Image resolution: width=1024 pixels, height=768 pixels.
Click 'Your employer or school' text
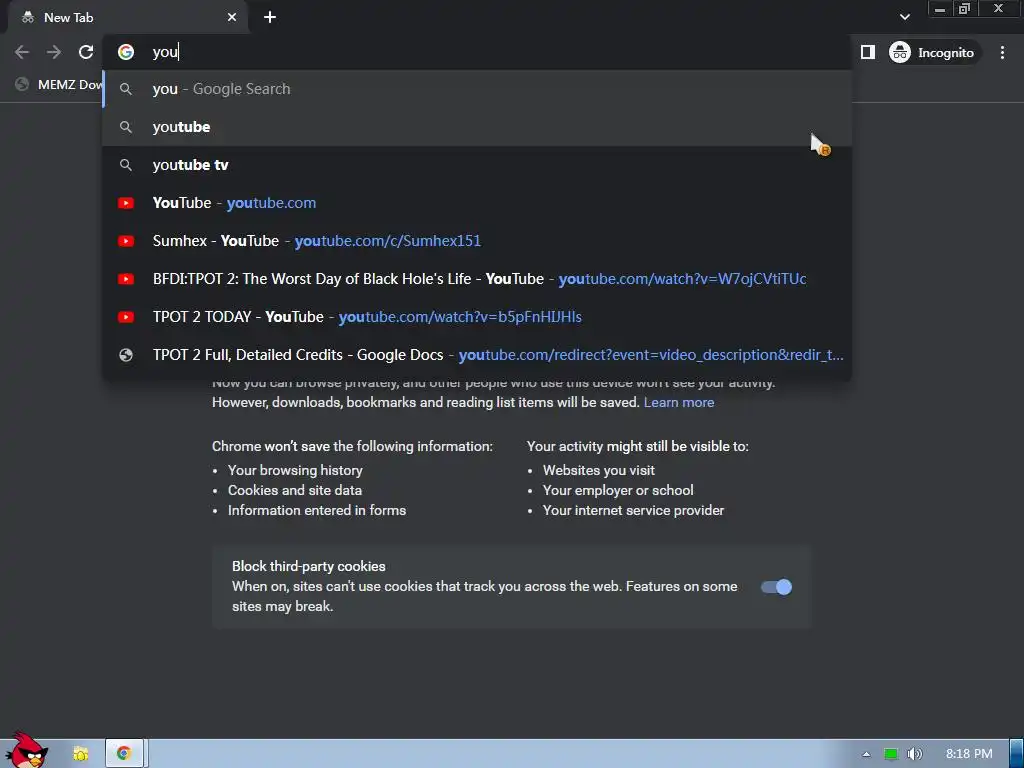click(618, 490)
